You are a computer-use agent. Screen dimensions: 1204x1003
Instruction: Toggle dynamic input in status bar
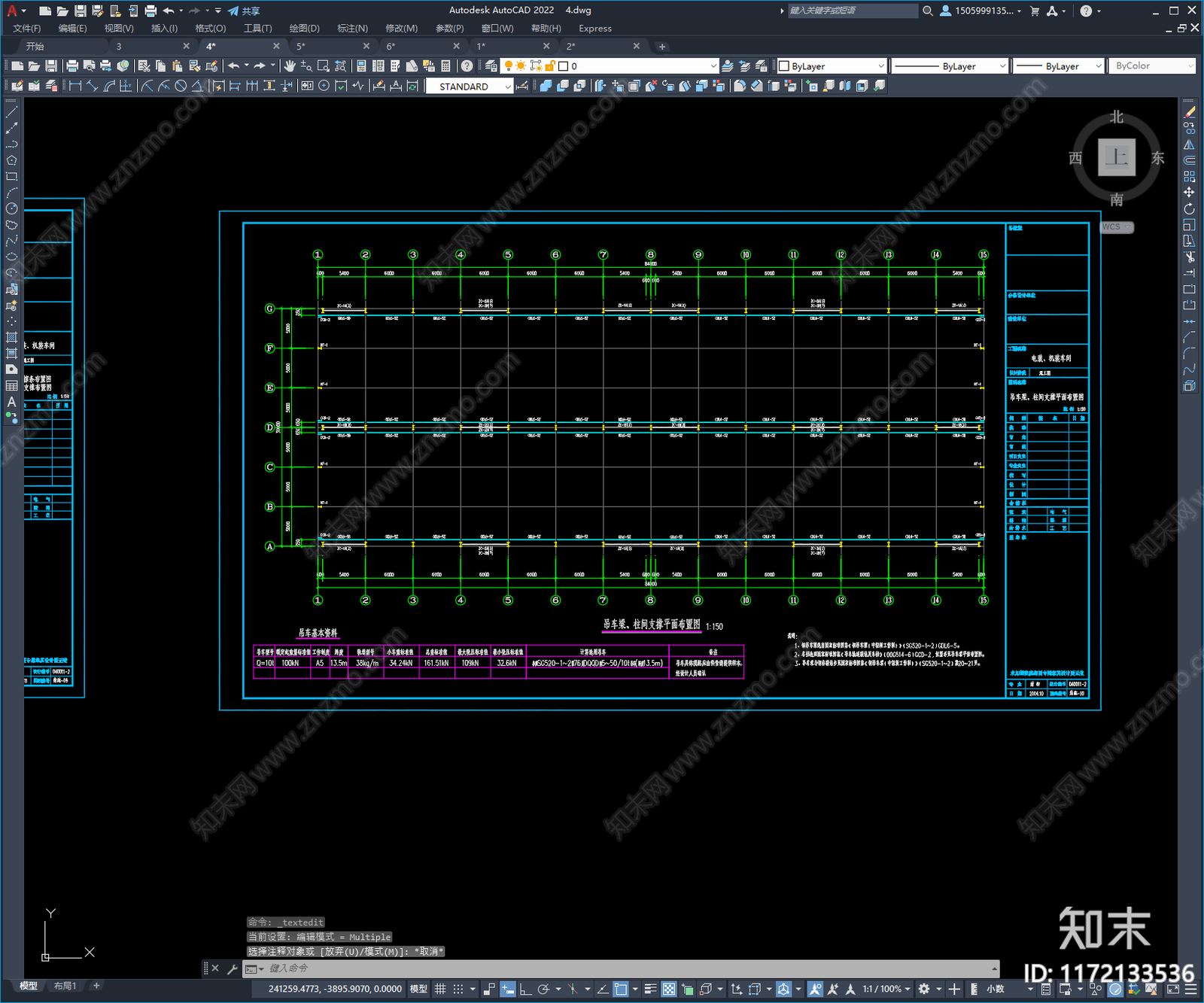508,989
